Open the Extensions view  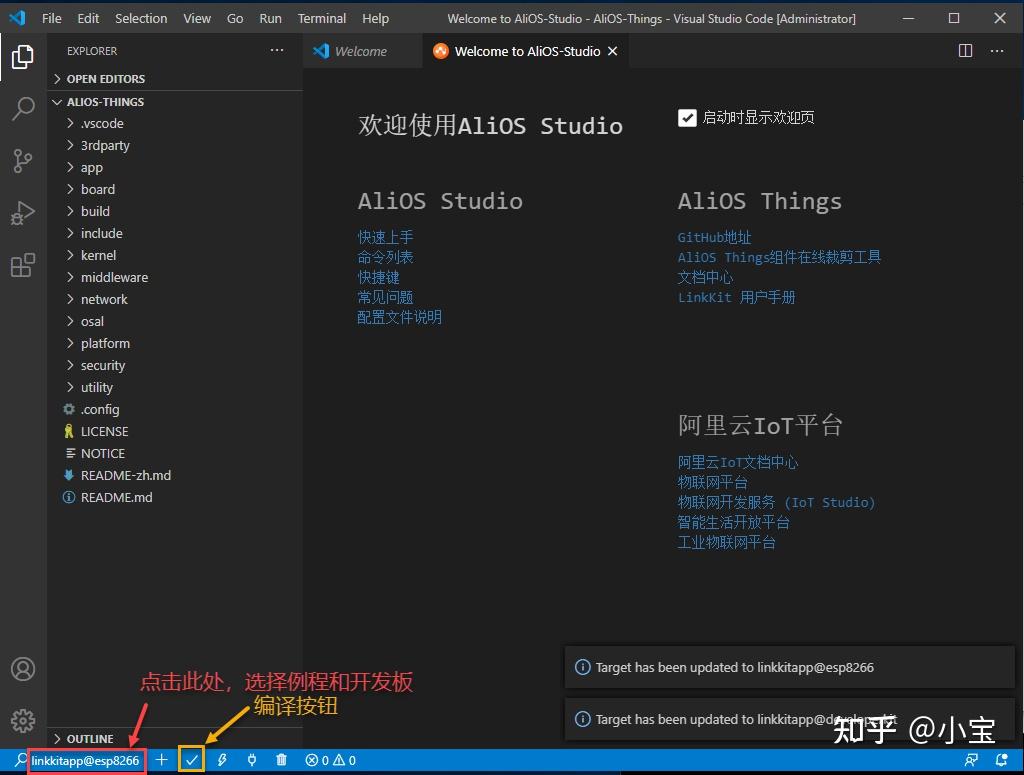[x=22, y=265]
